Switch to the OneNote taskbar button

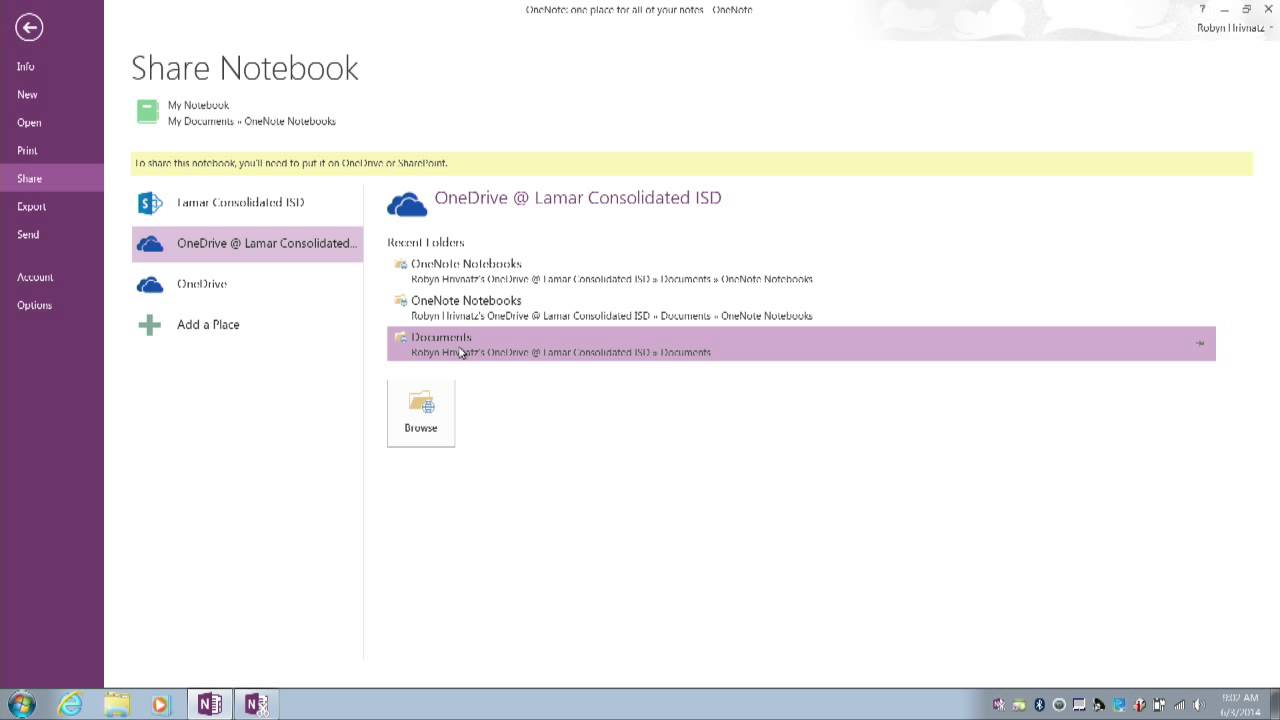coord(209,705)
